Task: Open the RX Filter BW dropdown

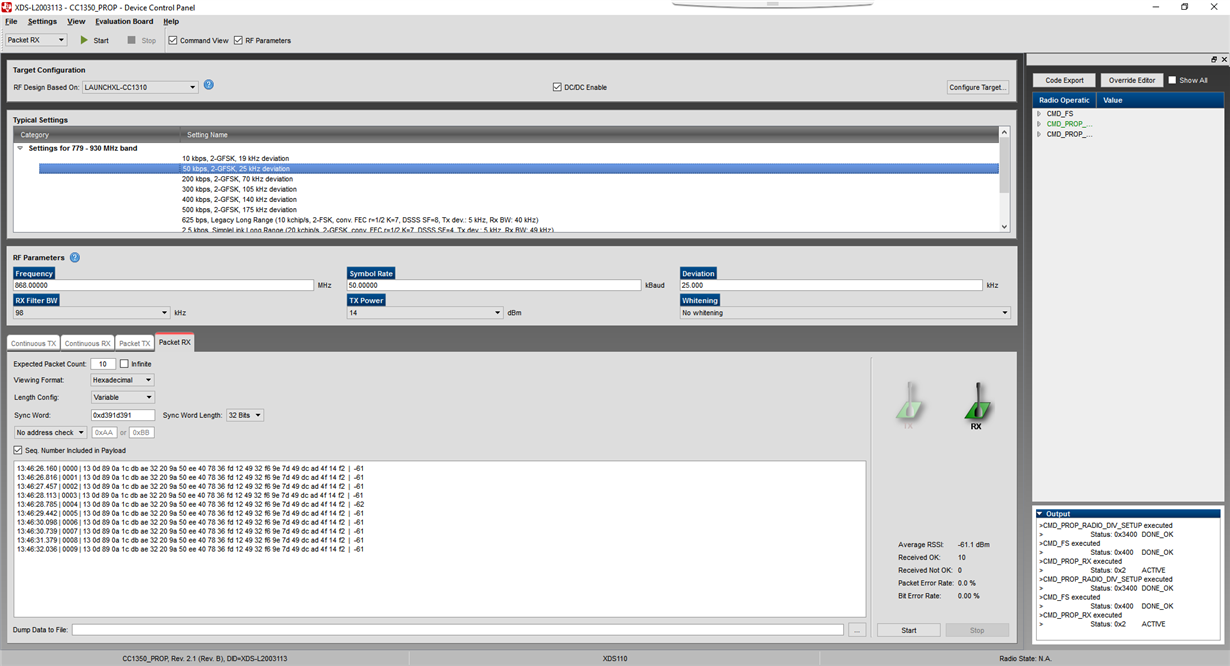Action: tap(92, 313)
